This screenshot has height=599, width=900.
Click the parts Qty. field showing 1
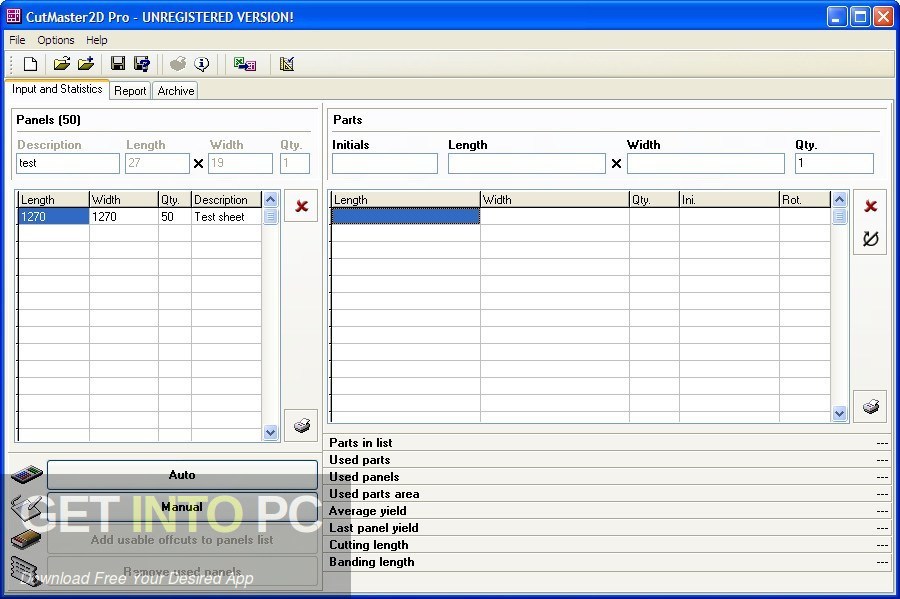click(834, 163)
